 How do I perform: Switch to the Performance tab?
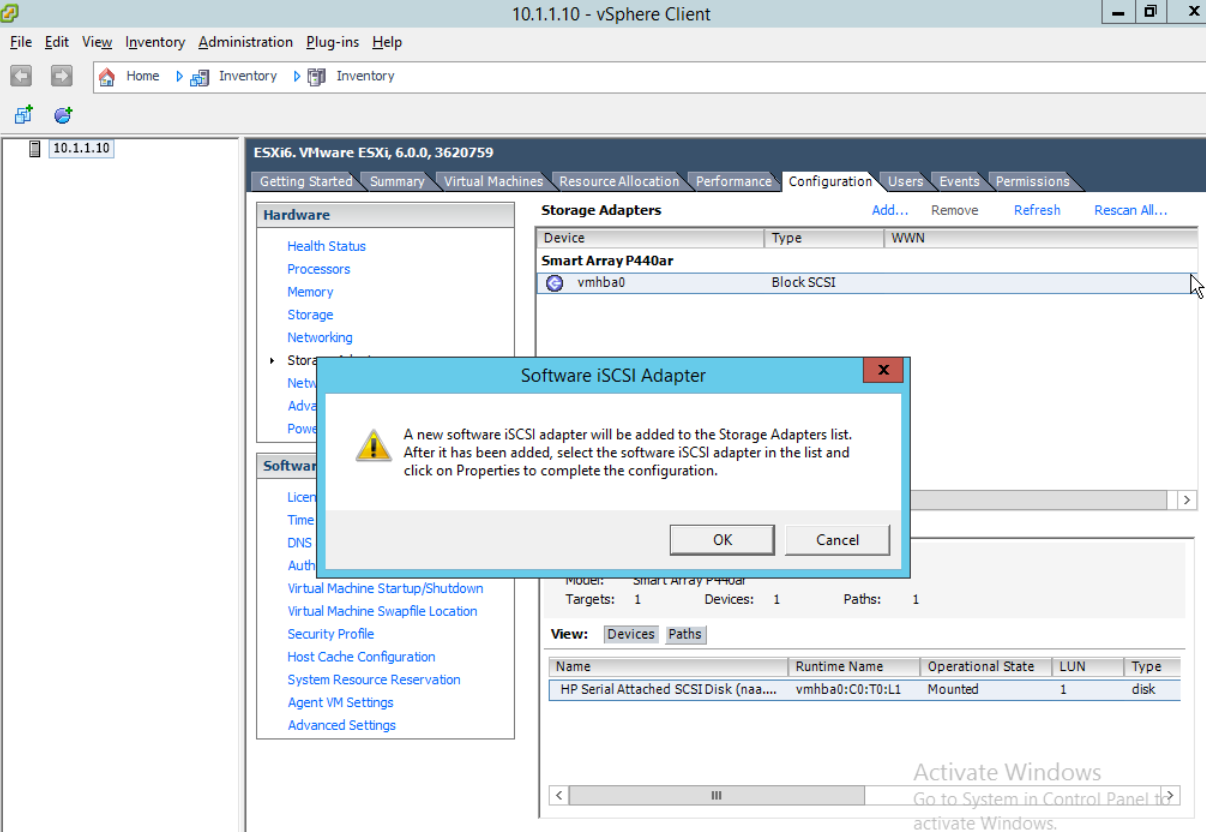(x=733, y=181)
